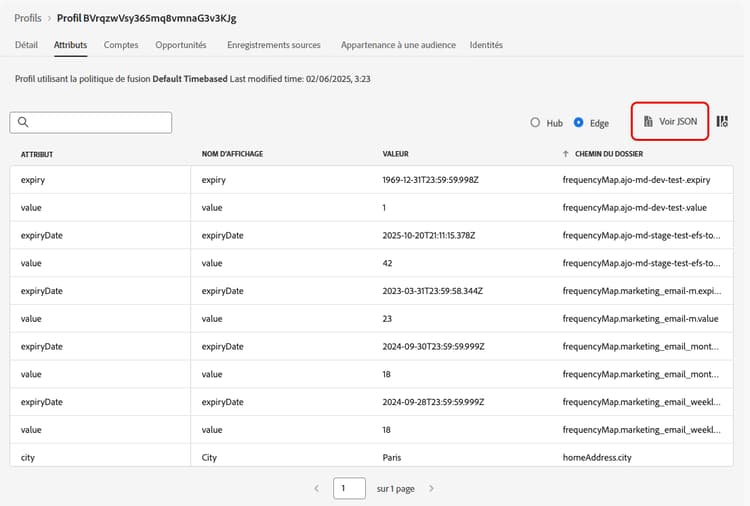Select the Hub radio button
Viewport: 750px width, 506px height.
[x=536, y=123]
